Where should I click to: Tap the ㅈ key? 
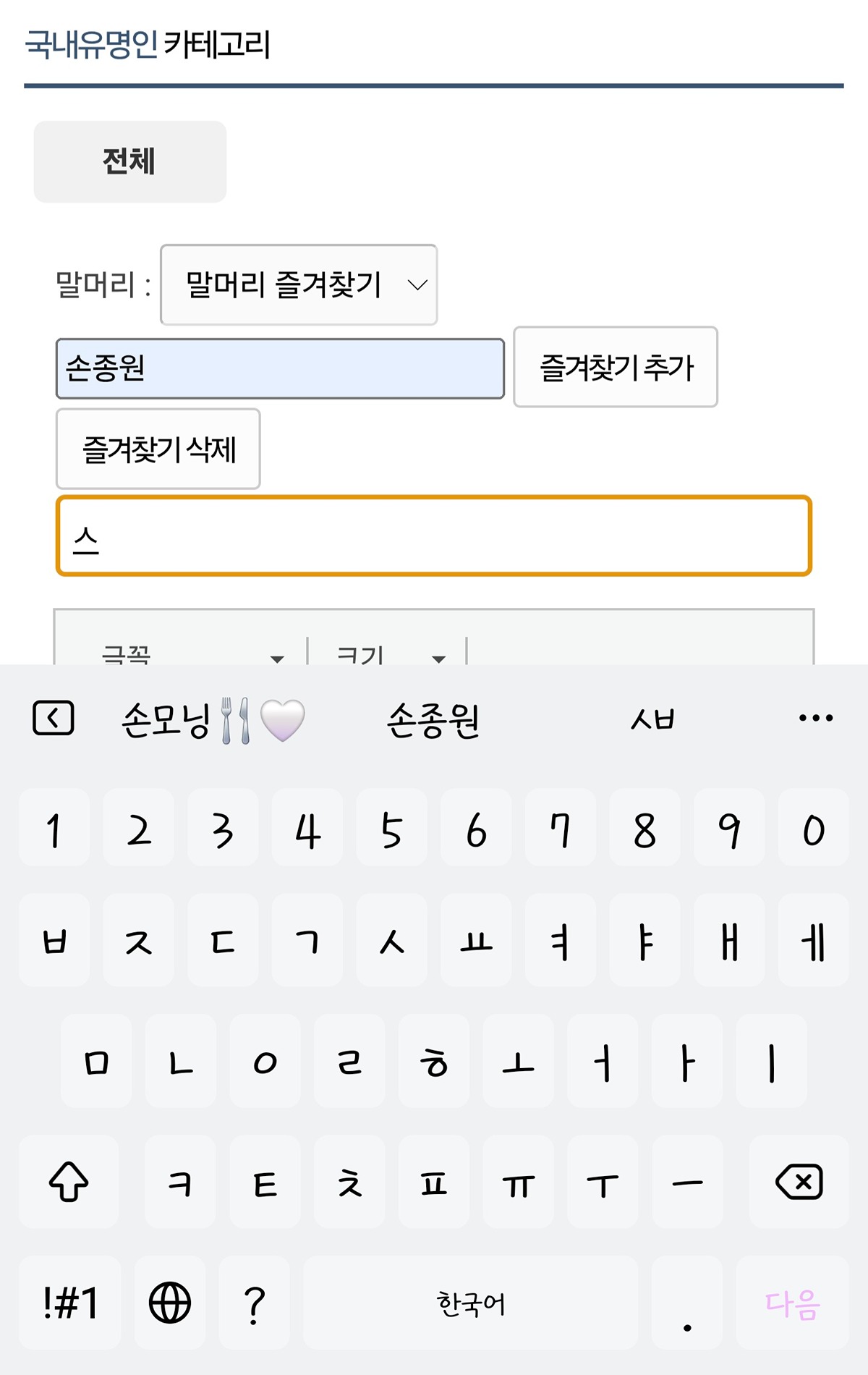point(139,939)
